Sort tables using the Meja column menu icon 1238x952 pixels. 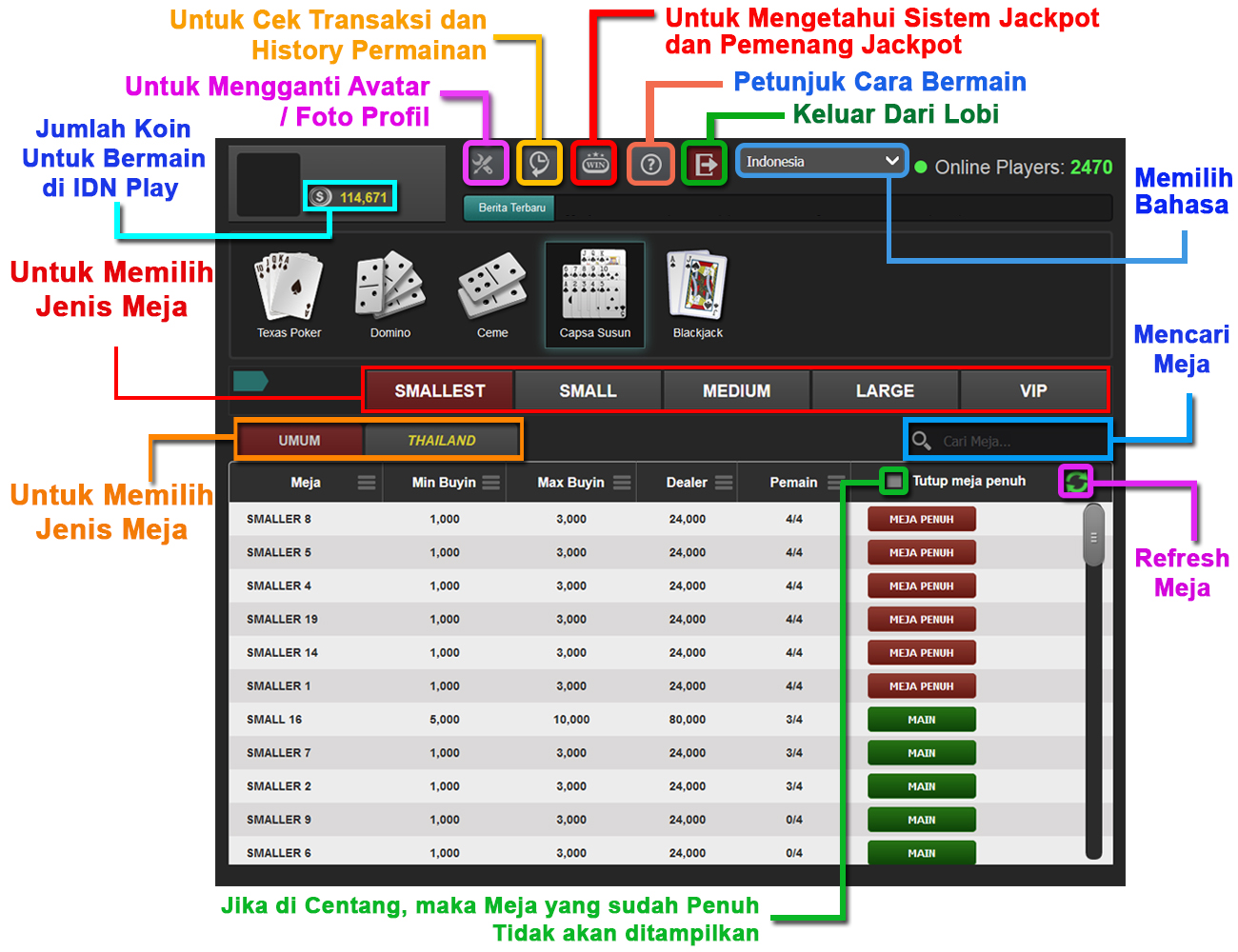coord(367,483)
